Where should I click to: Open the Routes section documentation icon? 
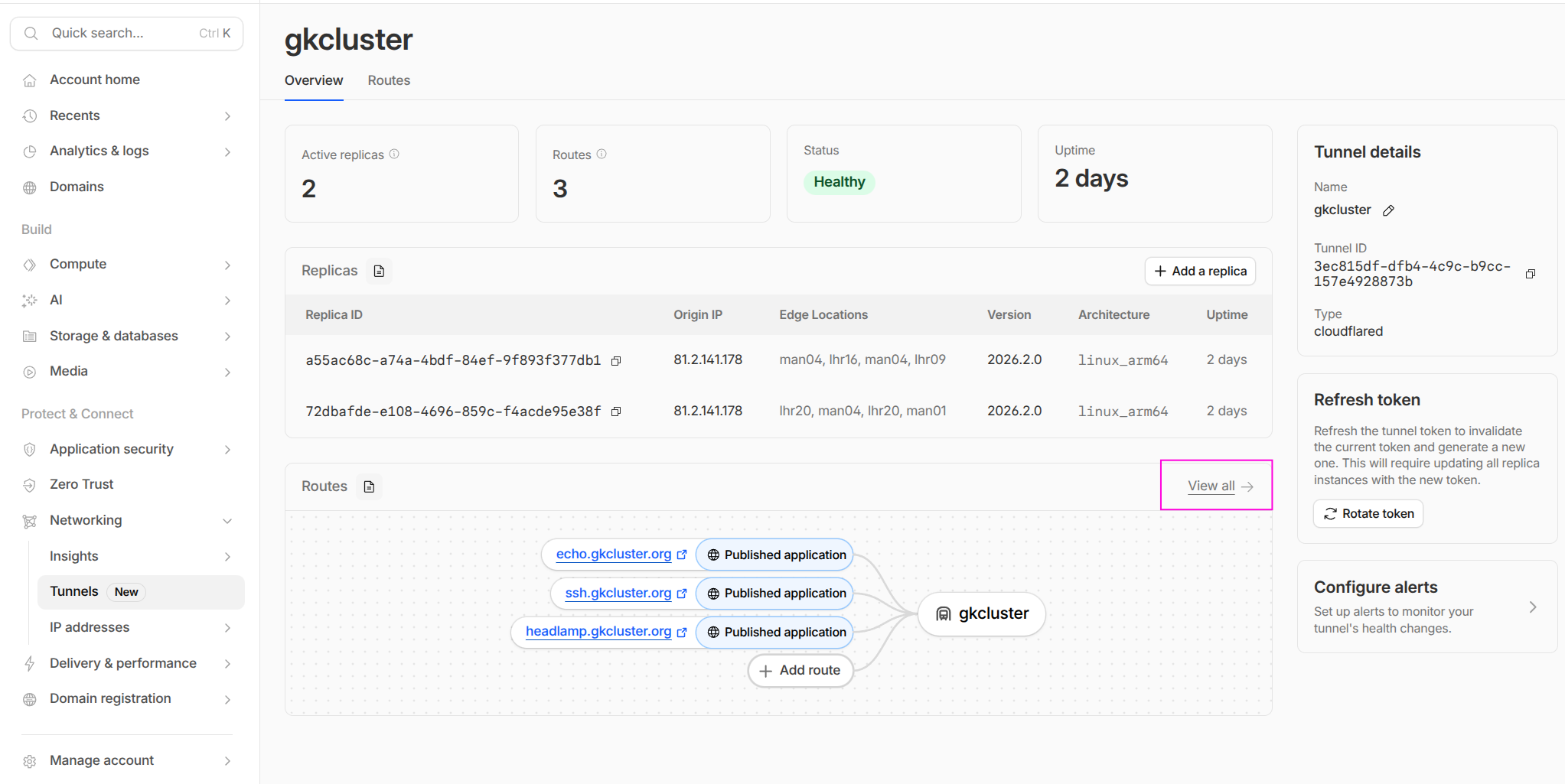(x=369, y=486)
